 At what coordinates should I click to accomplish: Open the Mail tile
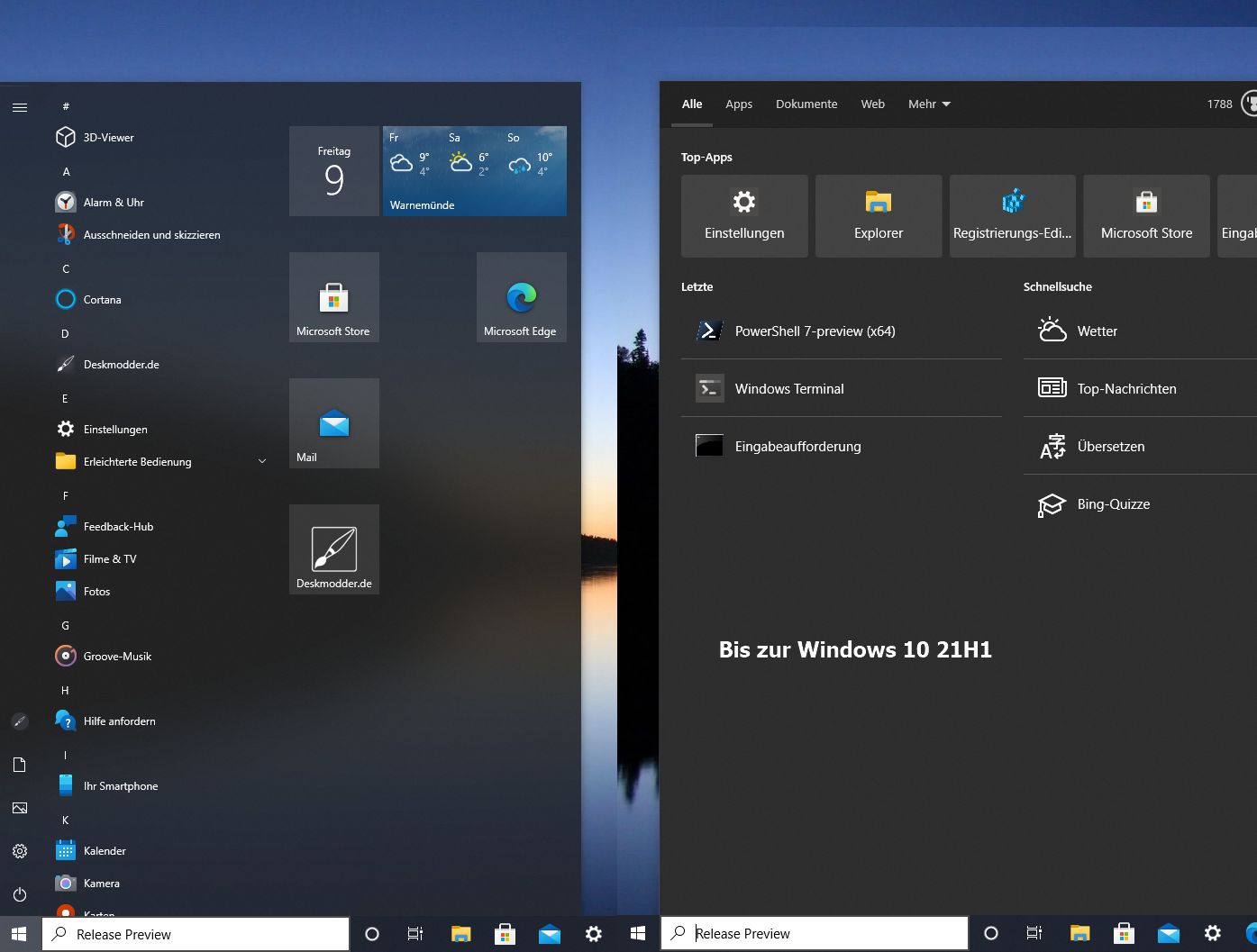coord(334,423)
